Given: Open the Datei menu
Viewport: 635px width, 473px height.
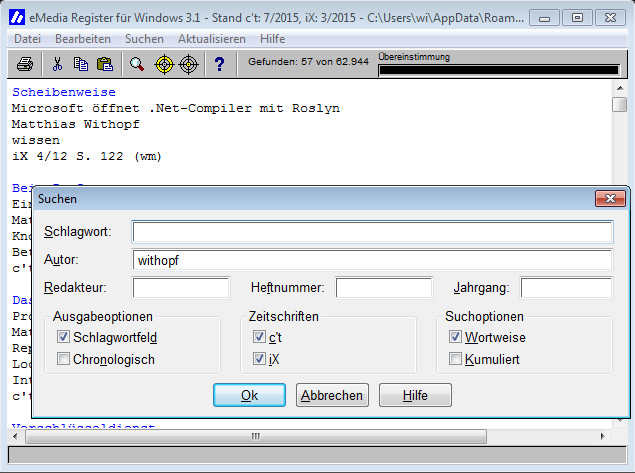Looking at the screenshot, I should (x=27, y=38).
